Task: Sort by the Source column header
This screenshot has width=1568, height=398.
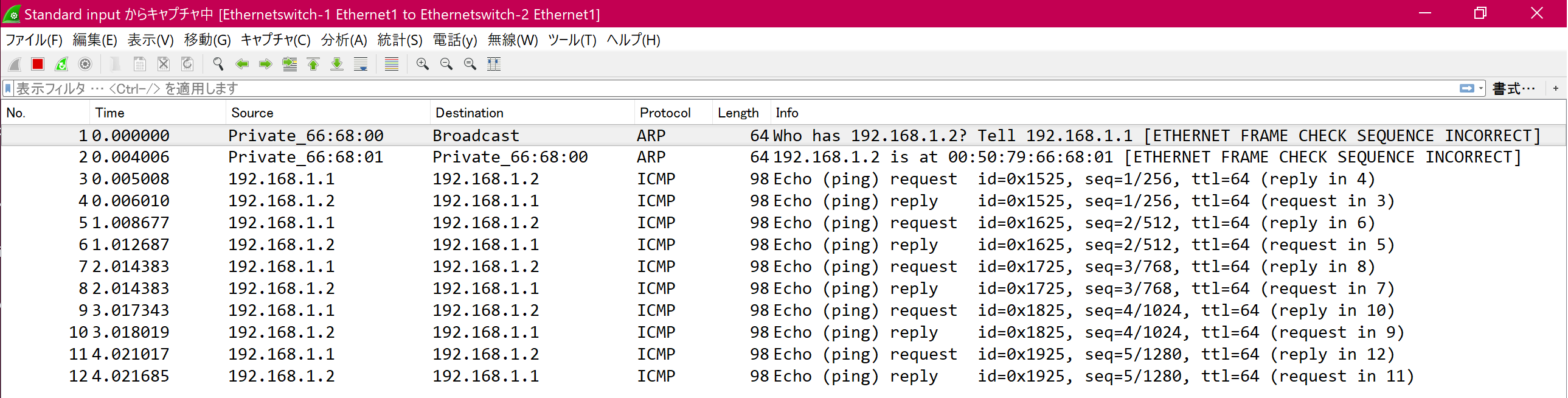Action: point(328,113)
